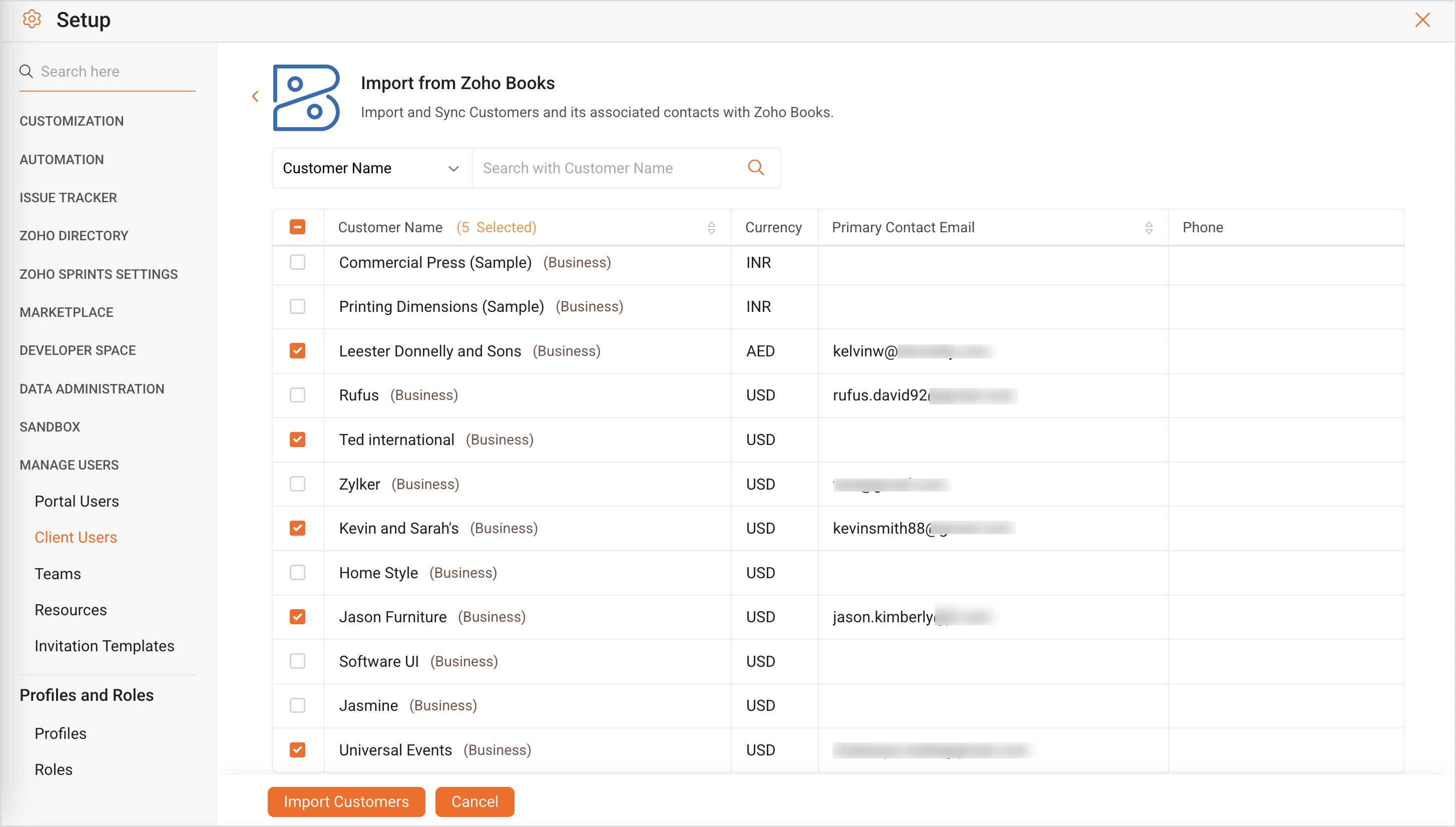Click the Zoho Books logo icon
Screen dimensions: 1456x827
click(x=307, y=98)
